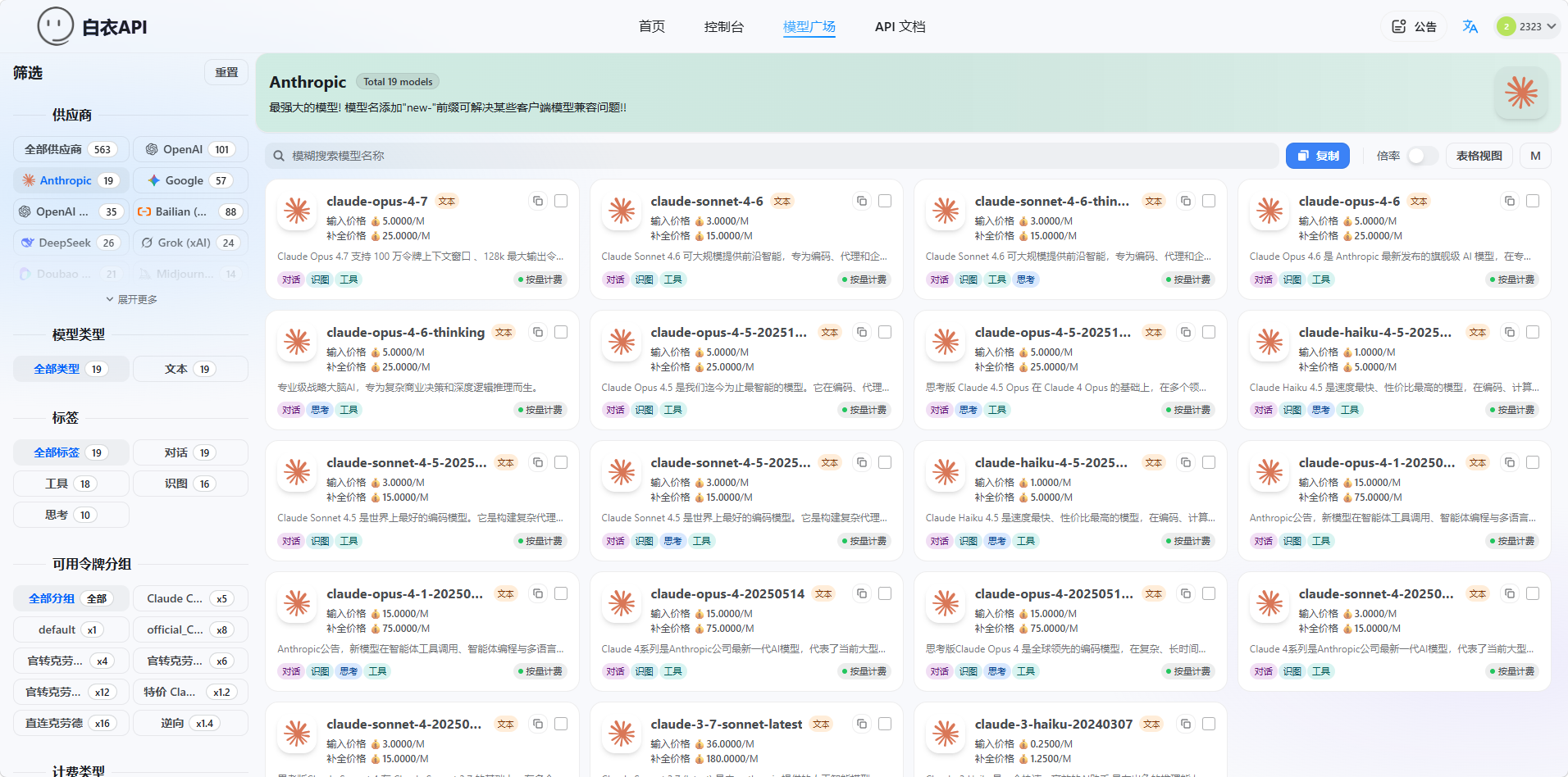Image resolution: width=1568 pixels, height=777 pixels.
Task: Tick the checkbox on claude-sonnet-4-6
Action: point(885,201)
